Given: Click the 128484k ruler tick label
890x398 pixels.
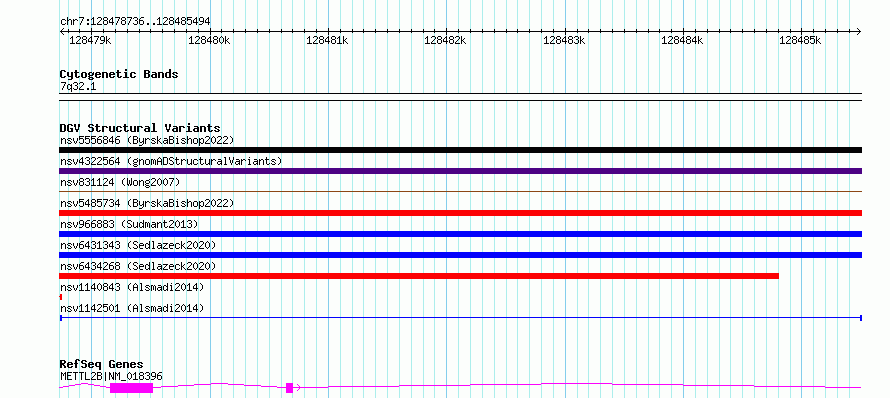Looking at the screenshot, I should tap(682, 40).
